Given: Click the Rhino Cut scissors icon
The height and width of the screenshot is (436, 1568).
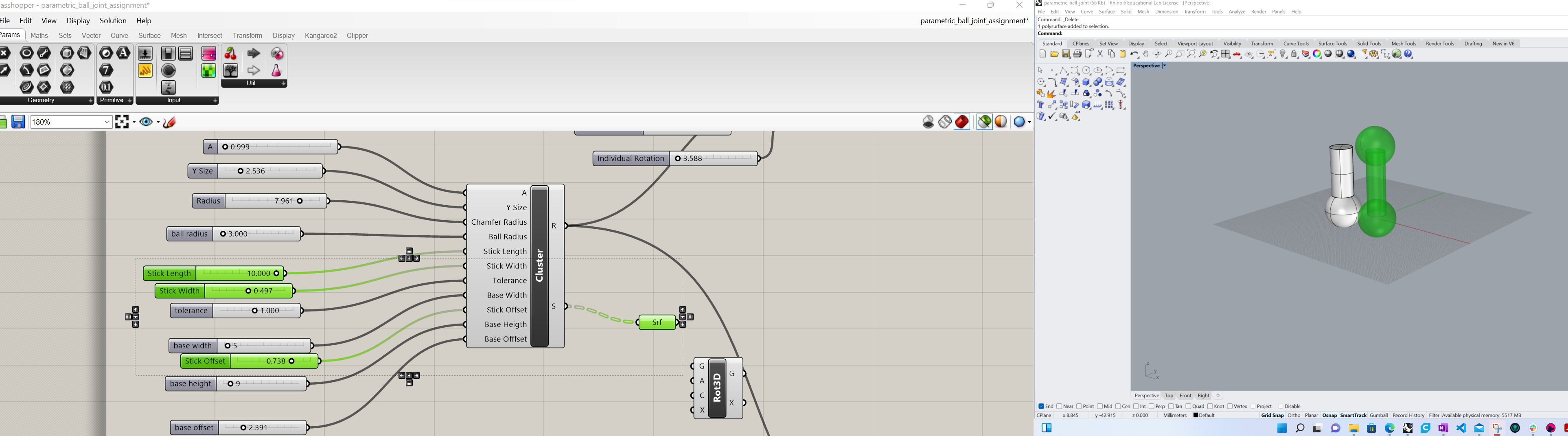Looking at the screenshot, I should [1101, 54].
